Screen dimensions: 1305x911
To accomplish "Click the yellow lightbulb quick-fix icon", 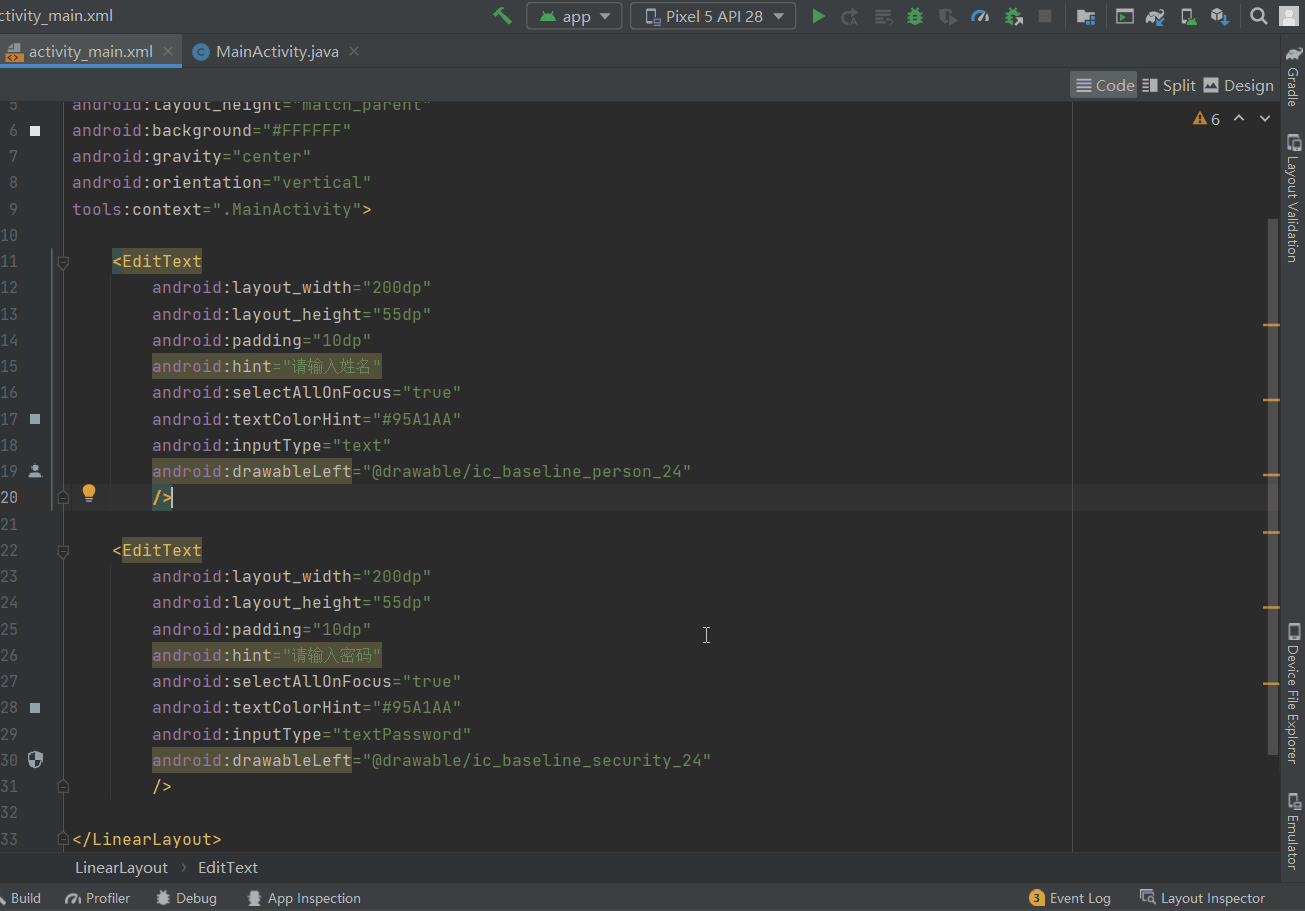I will [88, 492].
